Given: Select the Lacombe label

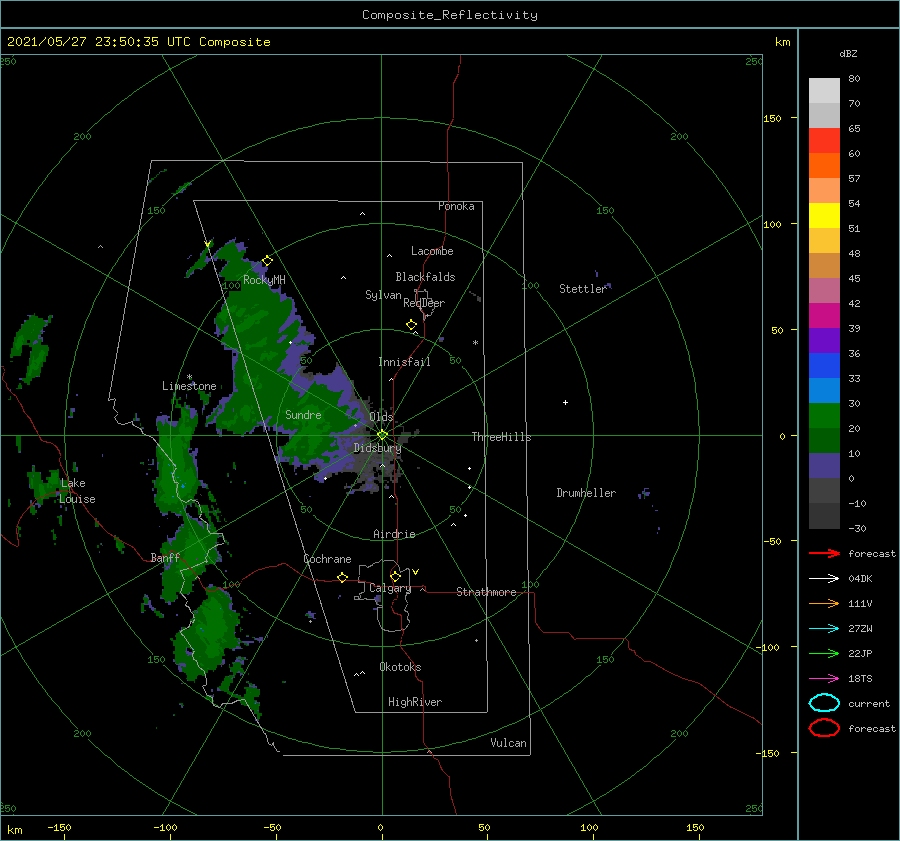Looking at the screenshot, I should click(432, 251).
